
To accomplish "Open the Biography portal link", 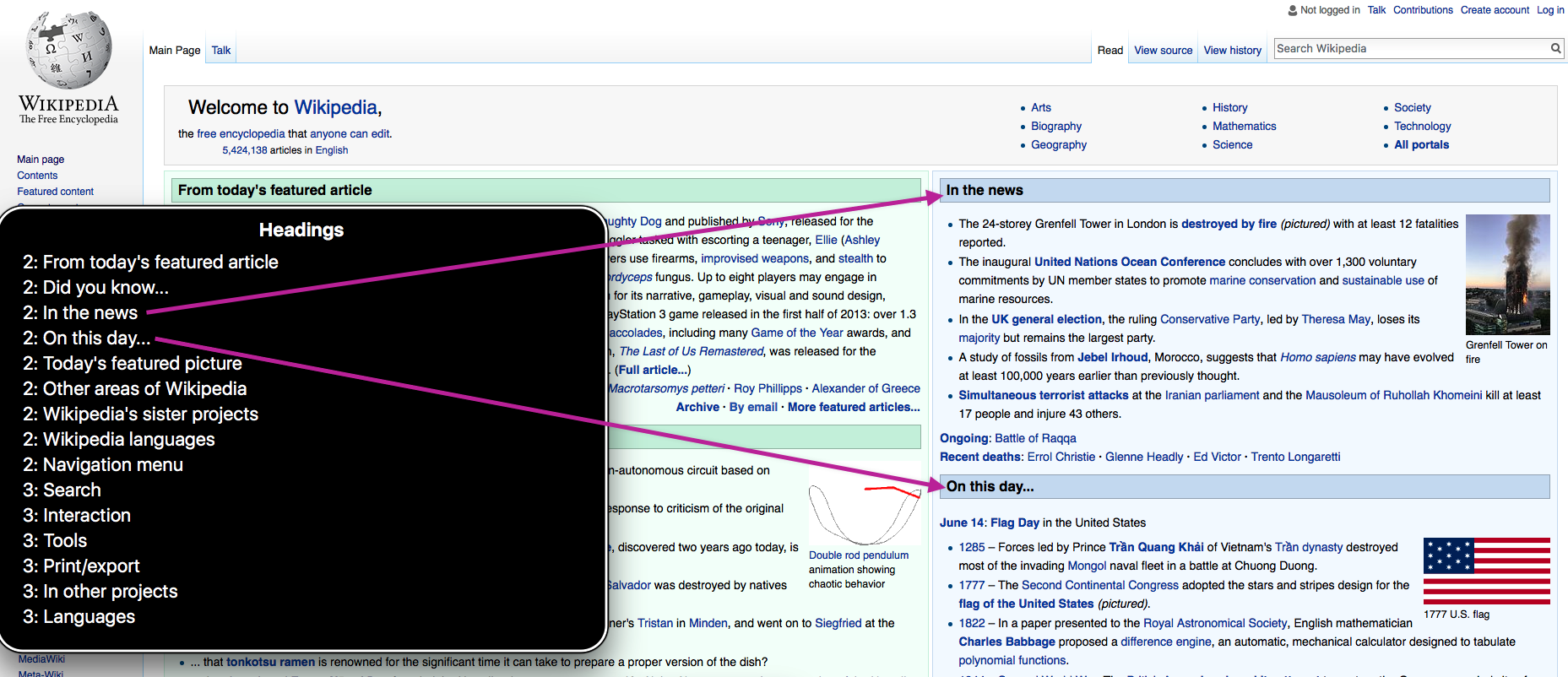I will click(1055, 127).
